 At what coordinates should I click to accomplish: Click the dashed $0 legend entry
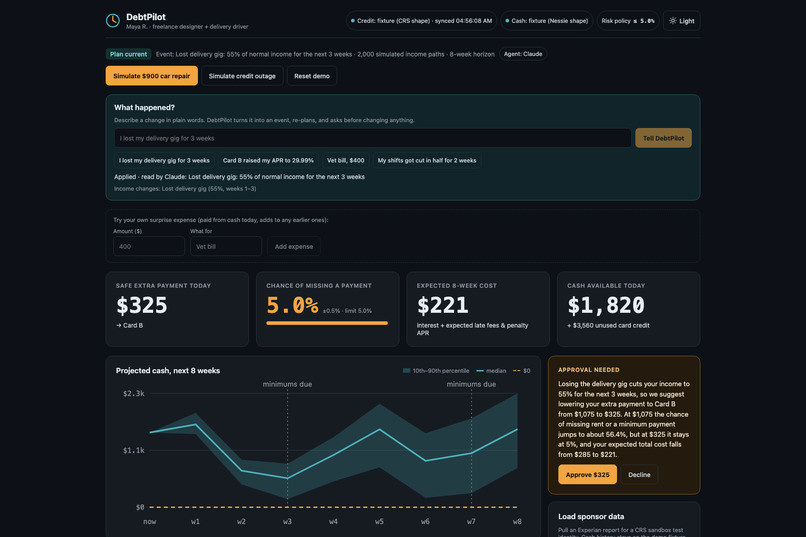[x=522, y=371]
